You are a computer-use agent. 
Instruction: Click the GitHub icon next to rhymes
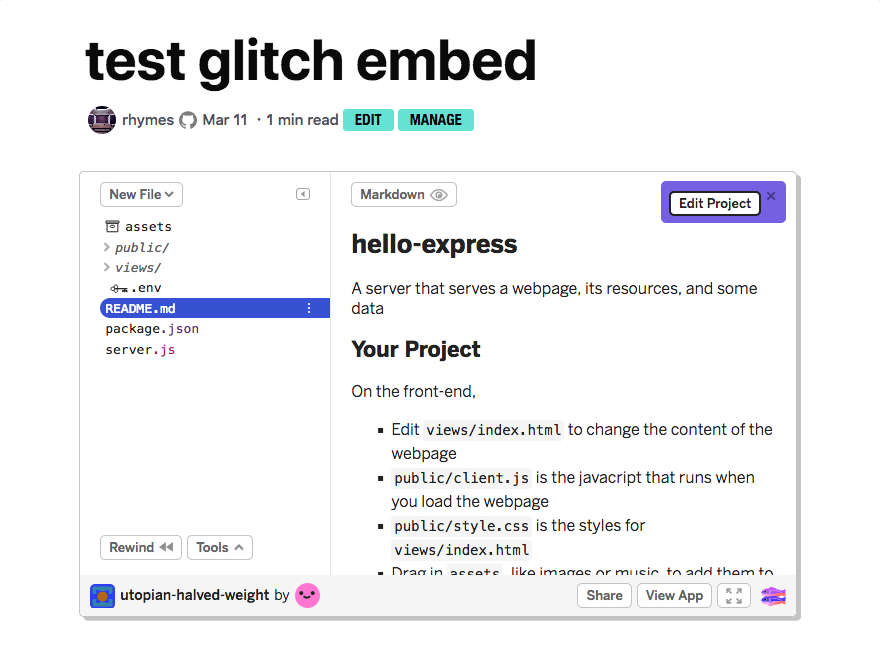[187, 119]
